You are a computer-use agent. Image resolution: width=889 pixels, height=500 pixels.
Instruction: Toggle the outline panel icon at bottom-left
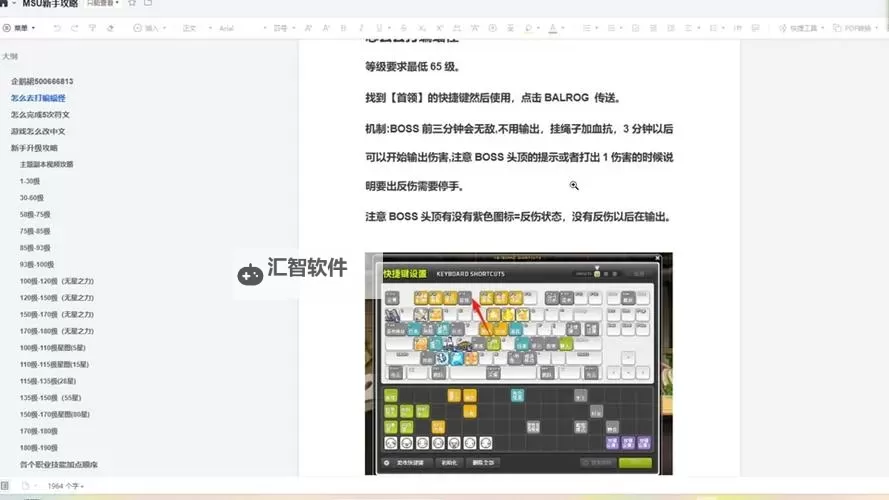point(5,486)
